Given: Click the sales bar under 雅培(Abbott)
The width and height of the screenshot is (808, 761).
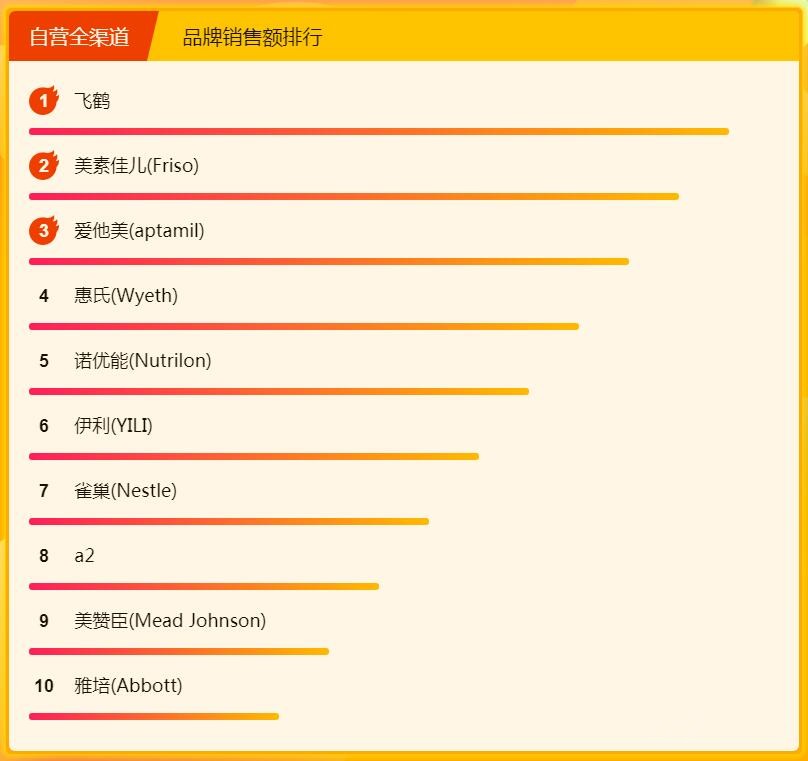Looking at the screenshot, I should click(154, 716).
